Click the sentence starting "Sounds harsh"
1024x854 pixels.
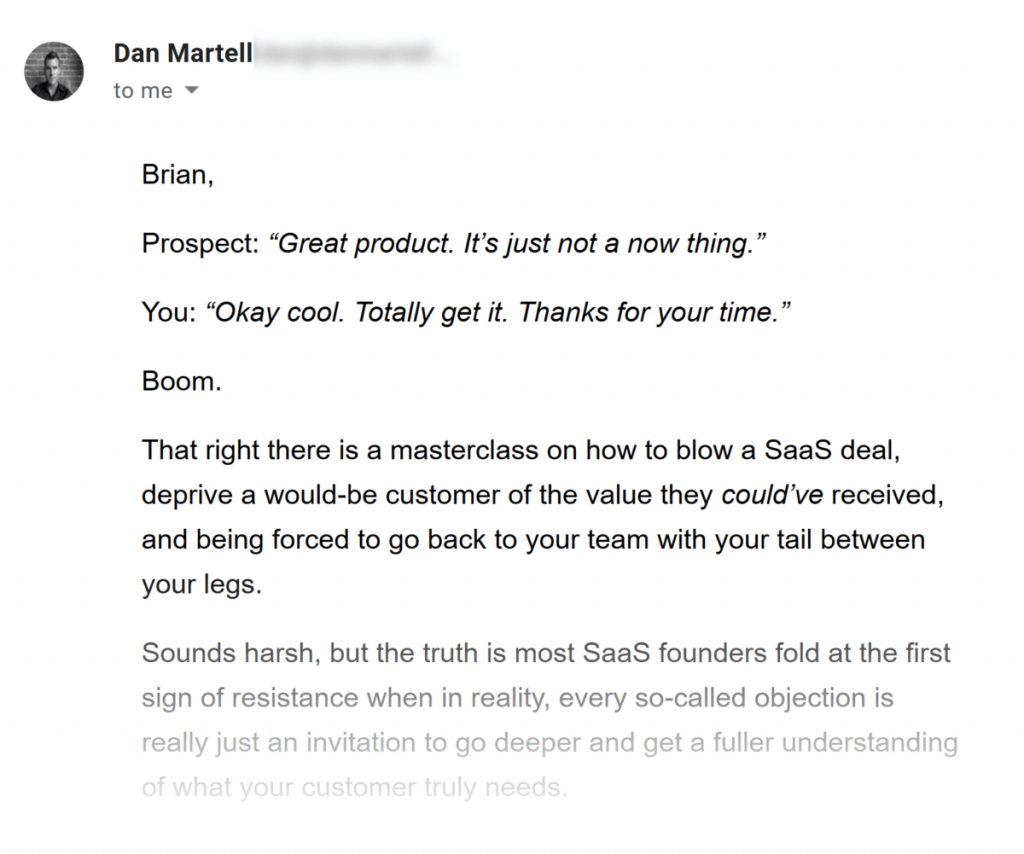pyautogui.click(x=546, y=653)
